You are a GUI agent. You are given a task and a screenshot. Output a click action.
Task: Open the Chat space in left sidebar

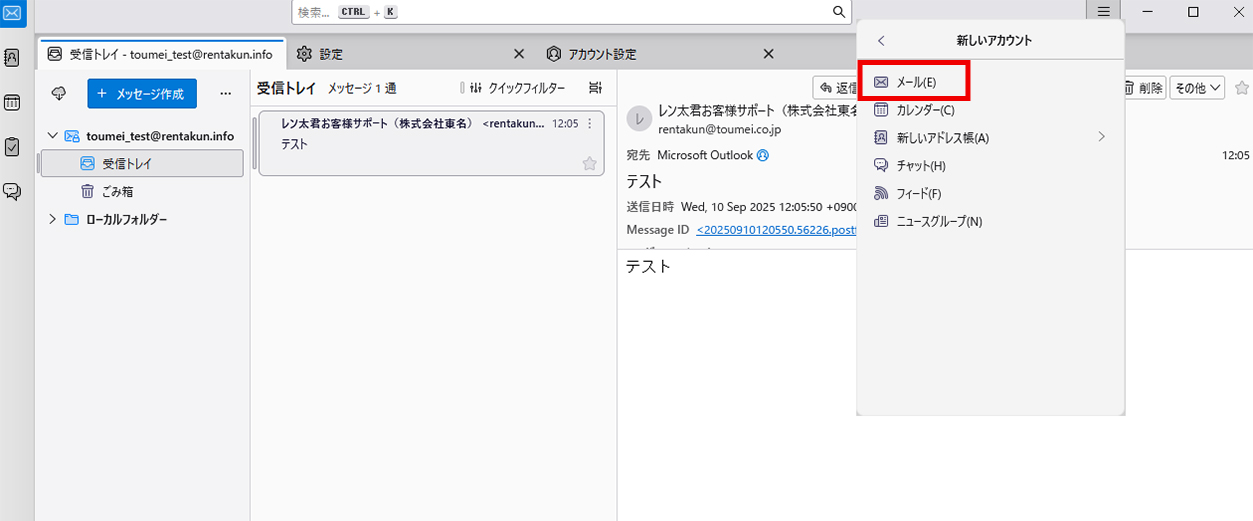pos(12,191)
